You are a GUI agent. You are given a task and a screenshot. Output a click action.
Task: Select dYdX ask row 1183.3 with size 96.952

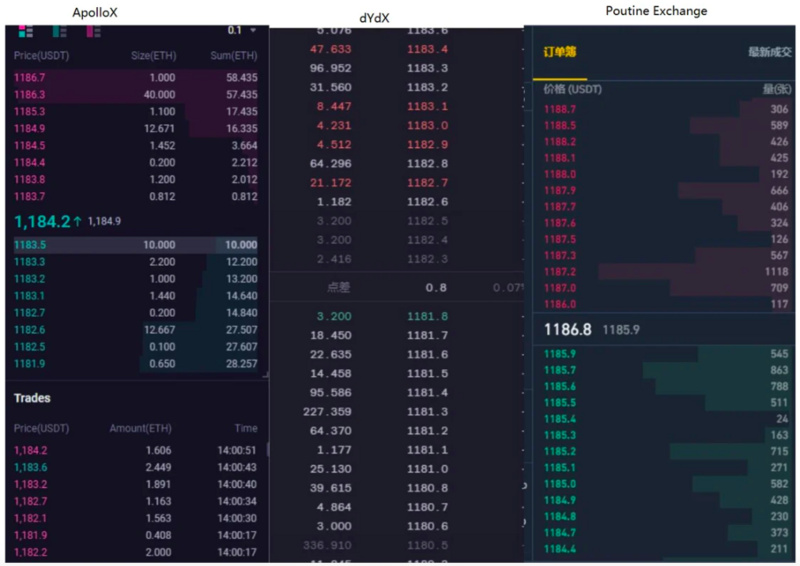click(x=379, y=68)
